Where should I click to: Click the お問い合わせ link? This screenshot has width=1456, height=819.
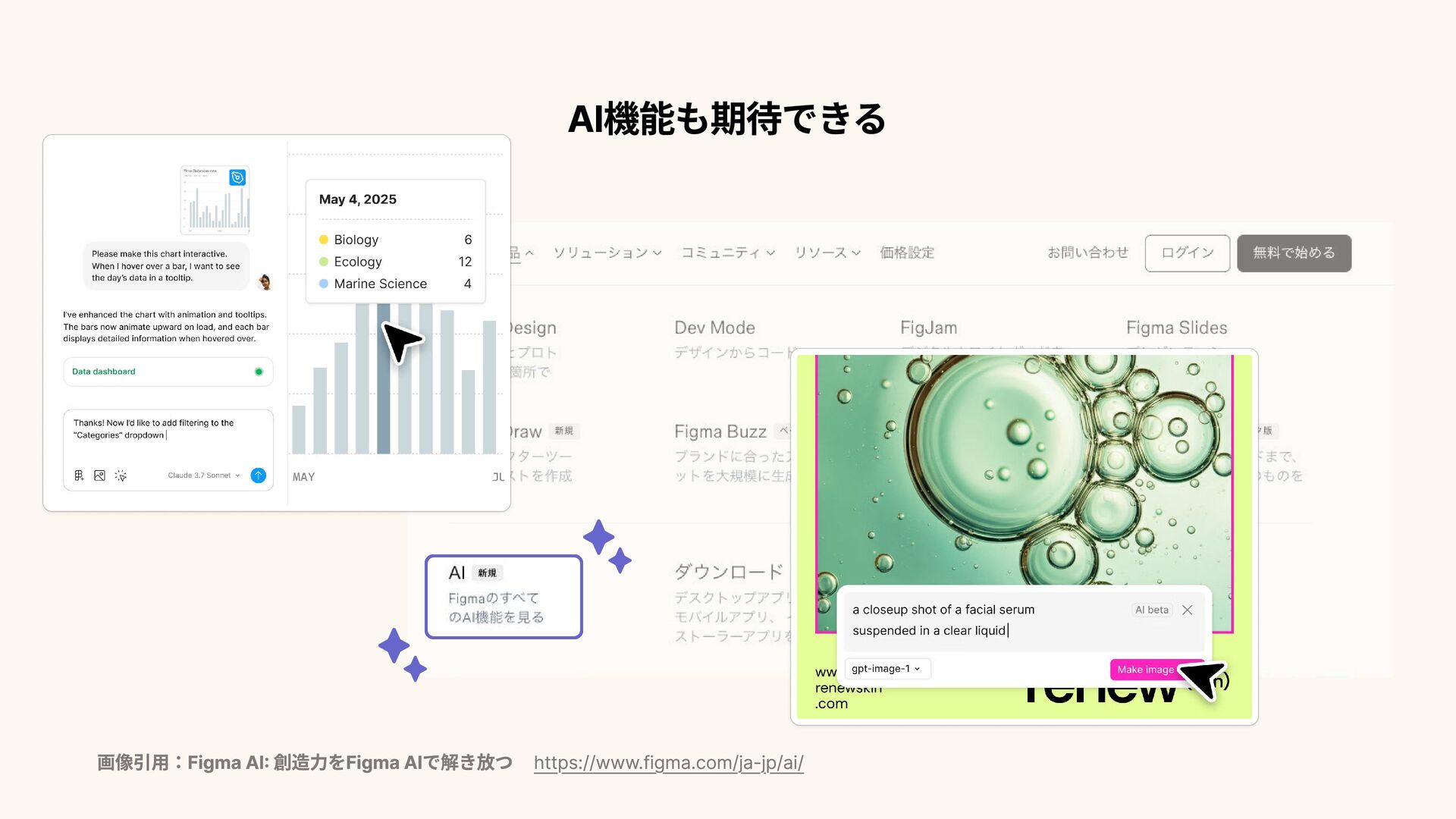tap(1087, 253)
